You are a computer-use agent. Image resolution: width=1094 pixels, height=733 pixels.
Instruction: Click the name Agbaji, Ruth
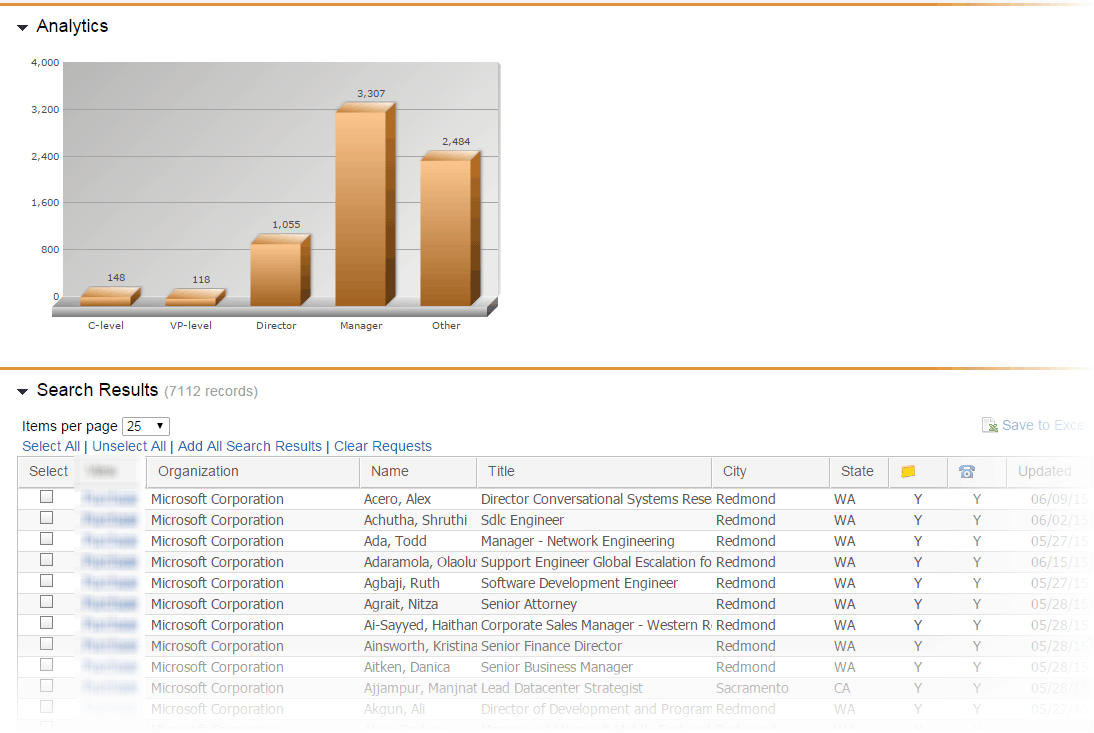tap(401, 583)
